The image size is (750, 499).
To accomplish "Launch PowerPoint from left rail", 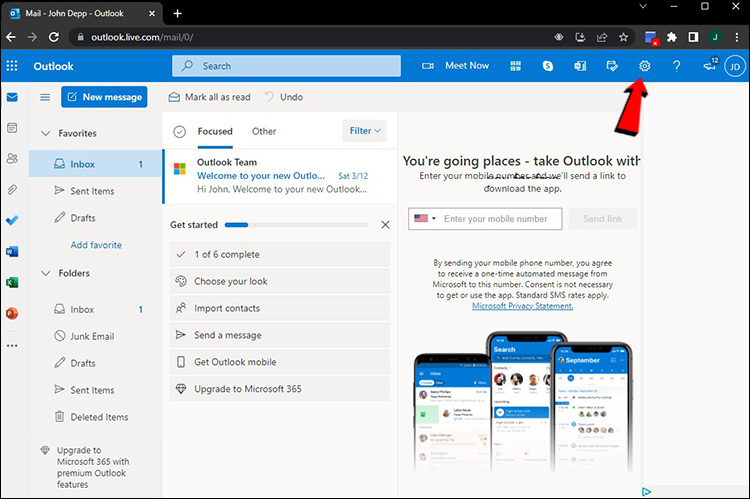I will click(12, 313).
